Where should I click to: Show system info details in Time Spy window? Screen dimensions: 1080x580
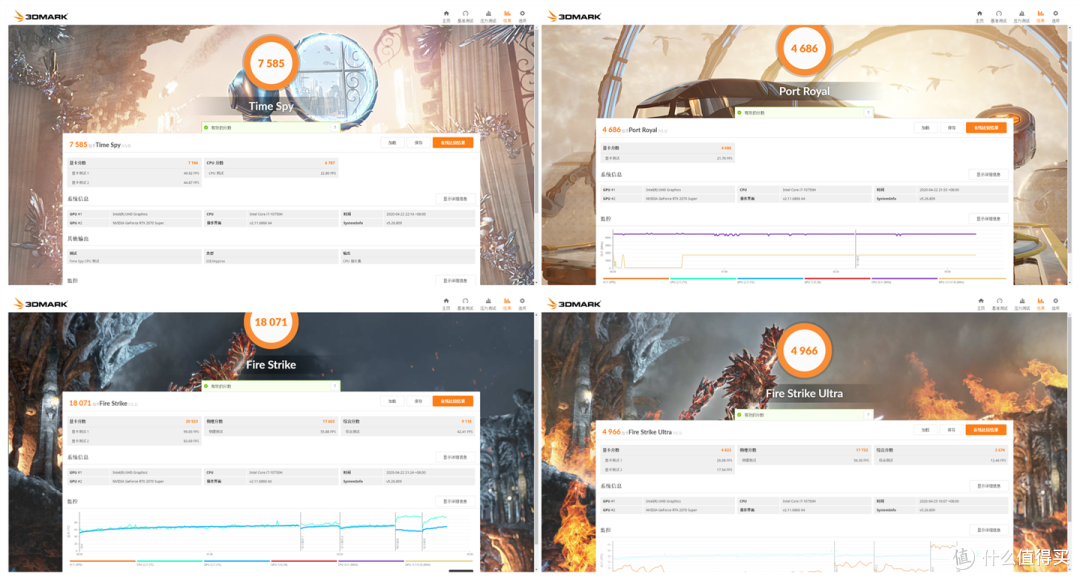[x=455, y=198]
